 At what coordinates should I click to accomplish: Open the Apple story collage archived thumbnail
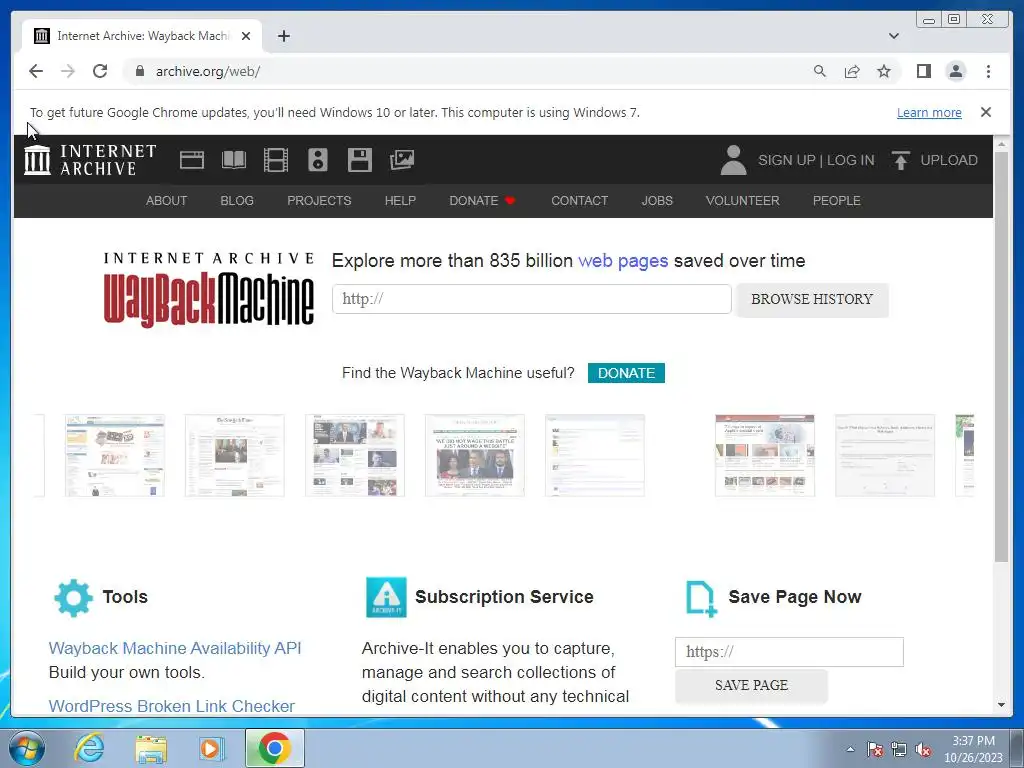coord(765,455)
